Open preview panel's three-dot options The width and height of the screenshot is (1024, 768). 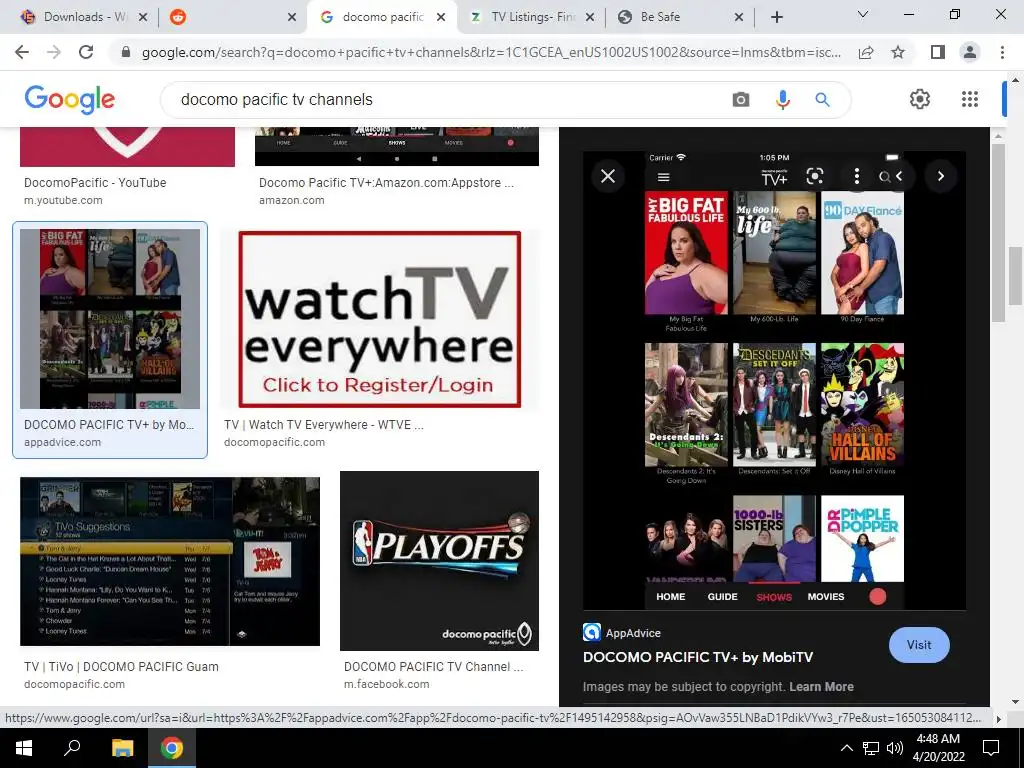[x=857, y=176]
